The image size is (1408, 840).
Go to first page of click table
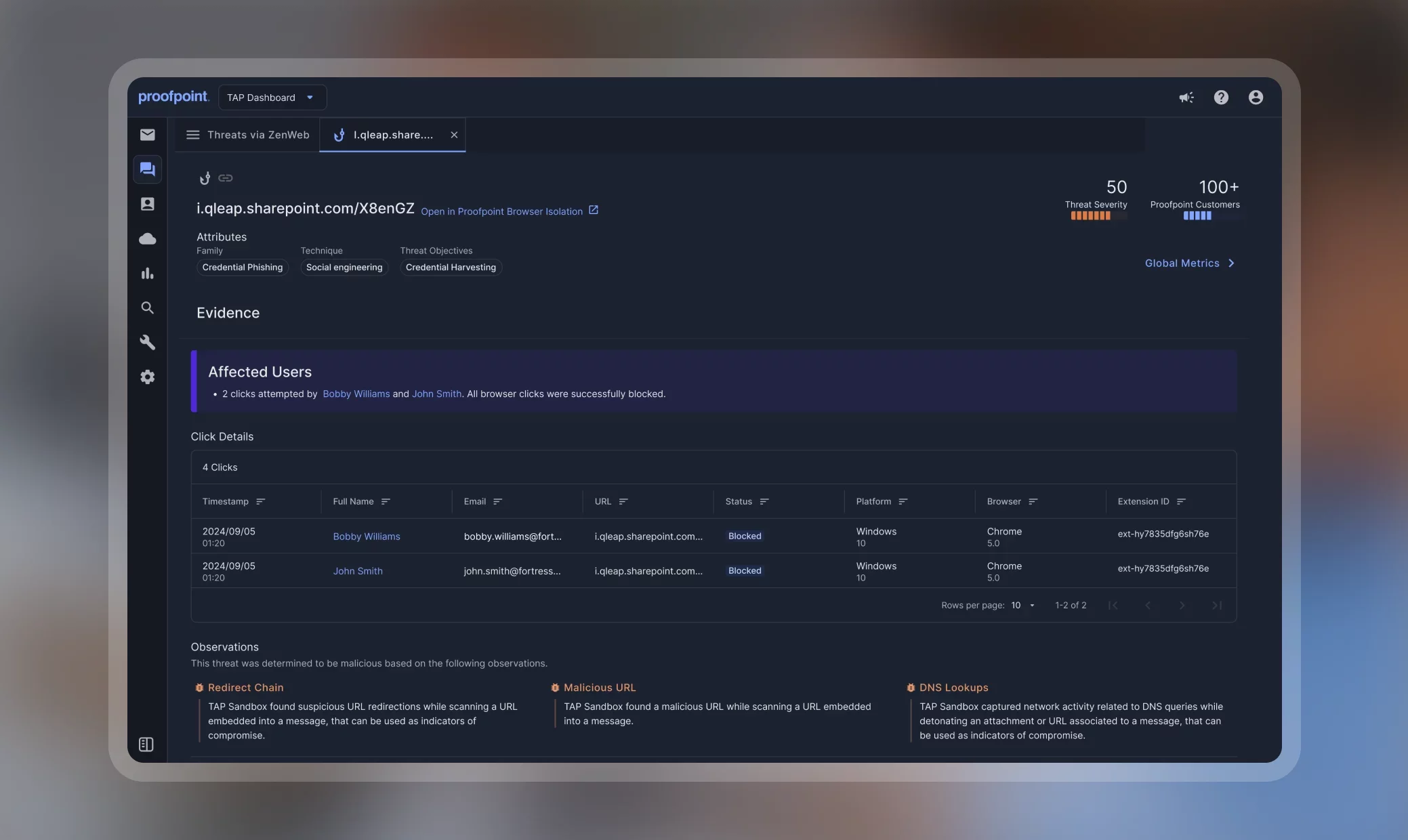(x=1113, y=606)
